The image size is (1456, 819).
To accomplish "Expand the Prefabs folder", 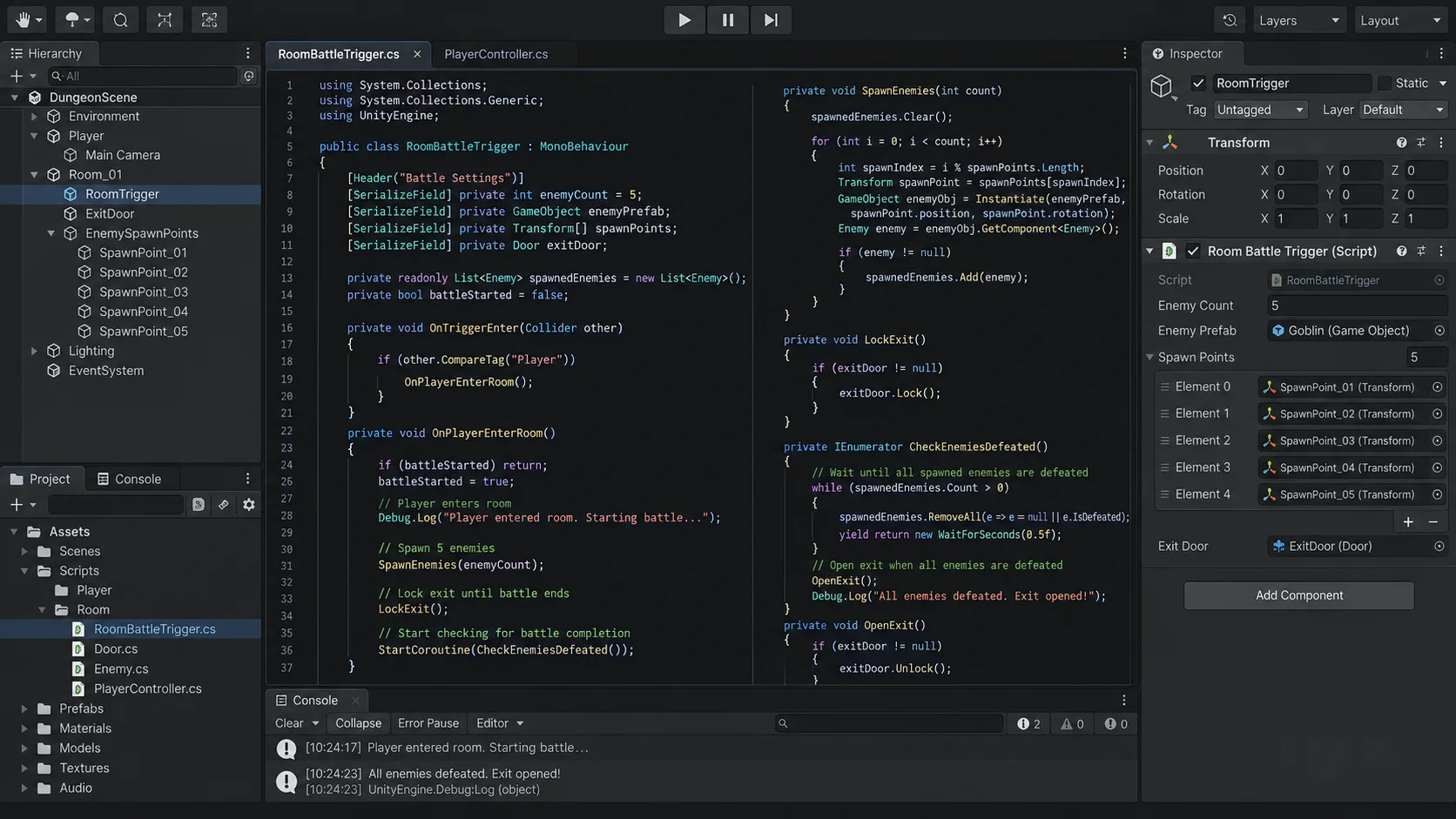I will (x=24, y=709).
